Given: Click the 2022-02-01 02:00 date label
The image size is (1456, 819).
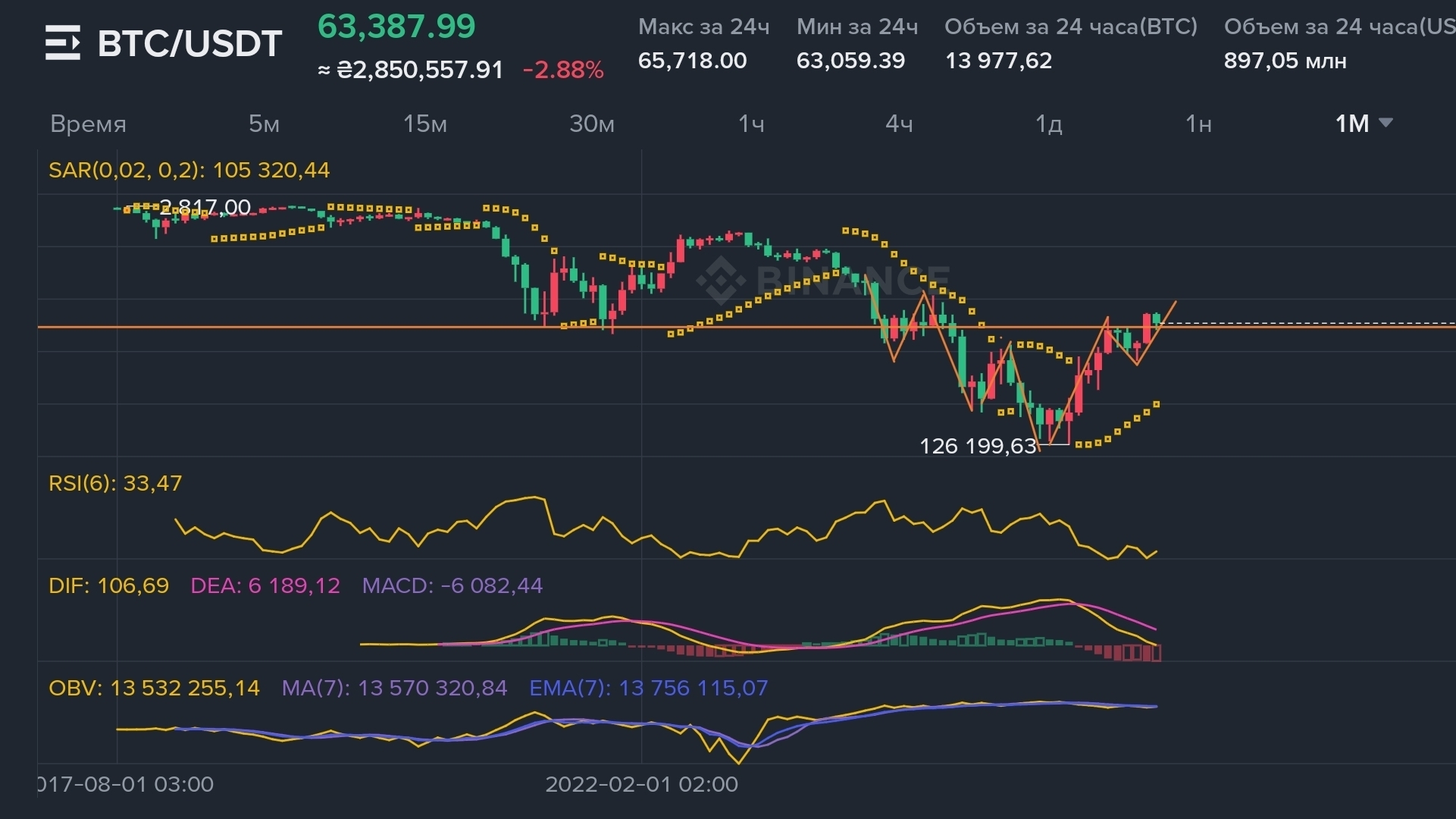Looking at the screenshot, I should point(641,784).
